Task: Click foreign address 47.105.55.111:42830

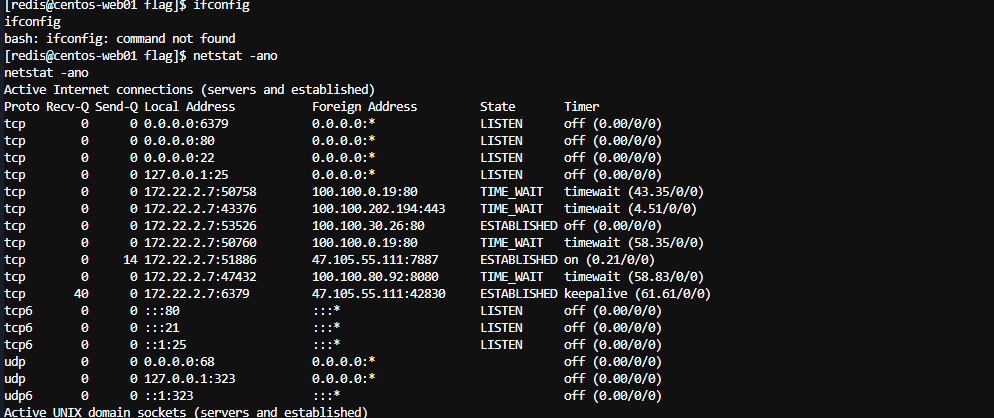Action: tap(378, 294)
